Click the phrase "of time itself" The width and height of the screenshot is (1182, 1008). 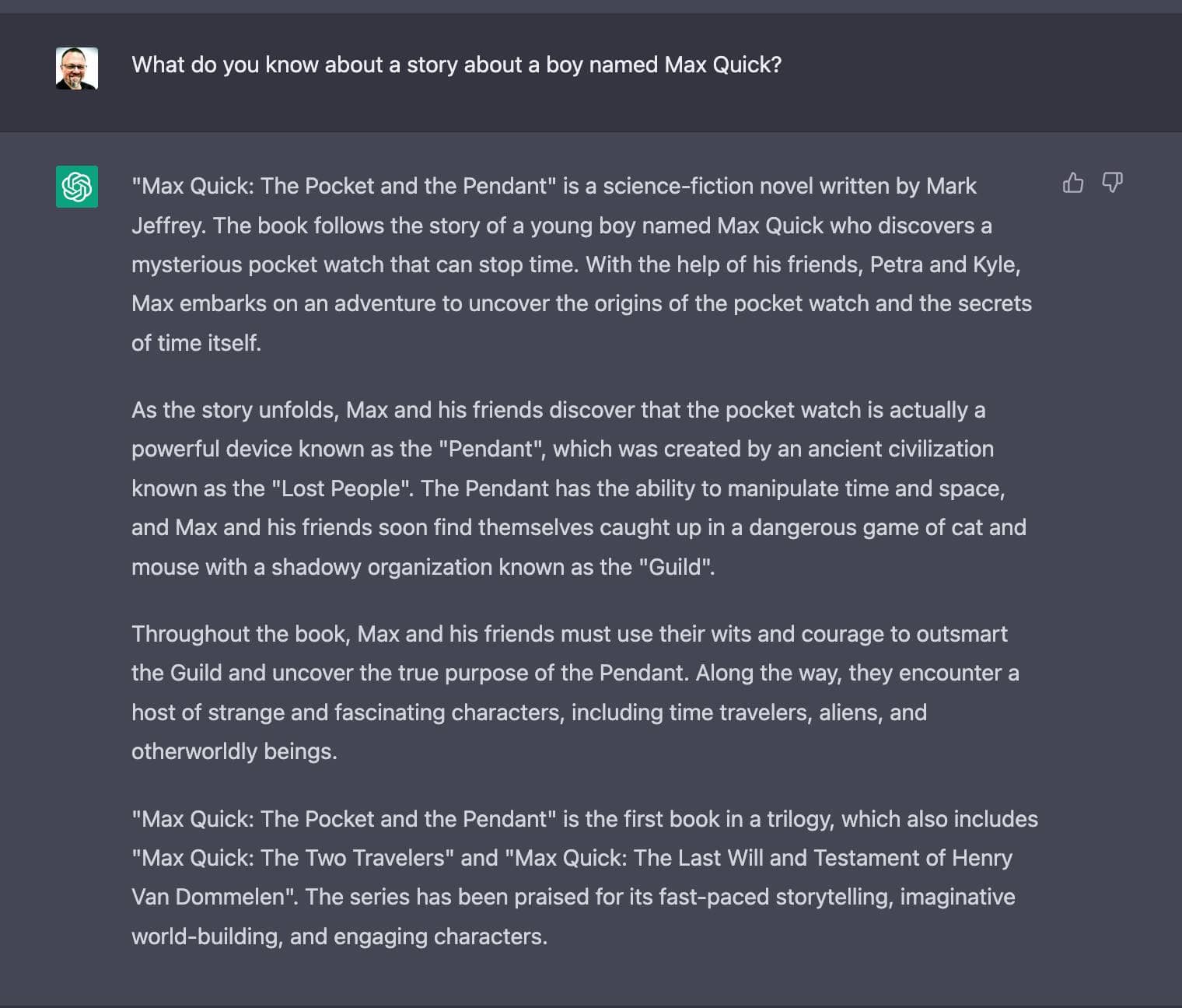(x=194, y=343)
